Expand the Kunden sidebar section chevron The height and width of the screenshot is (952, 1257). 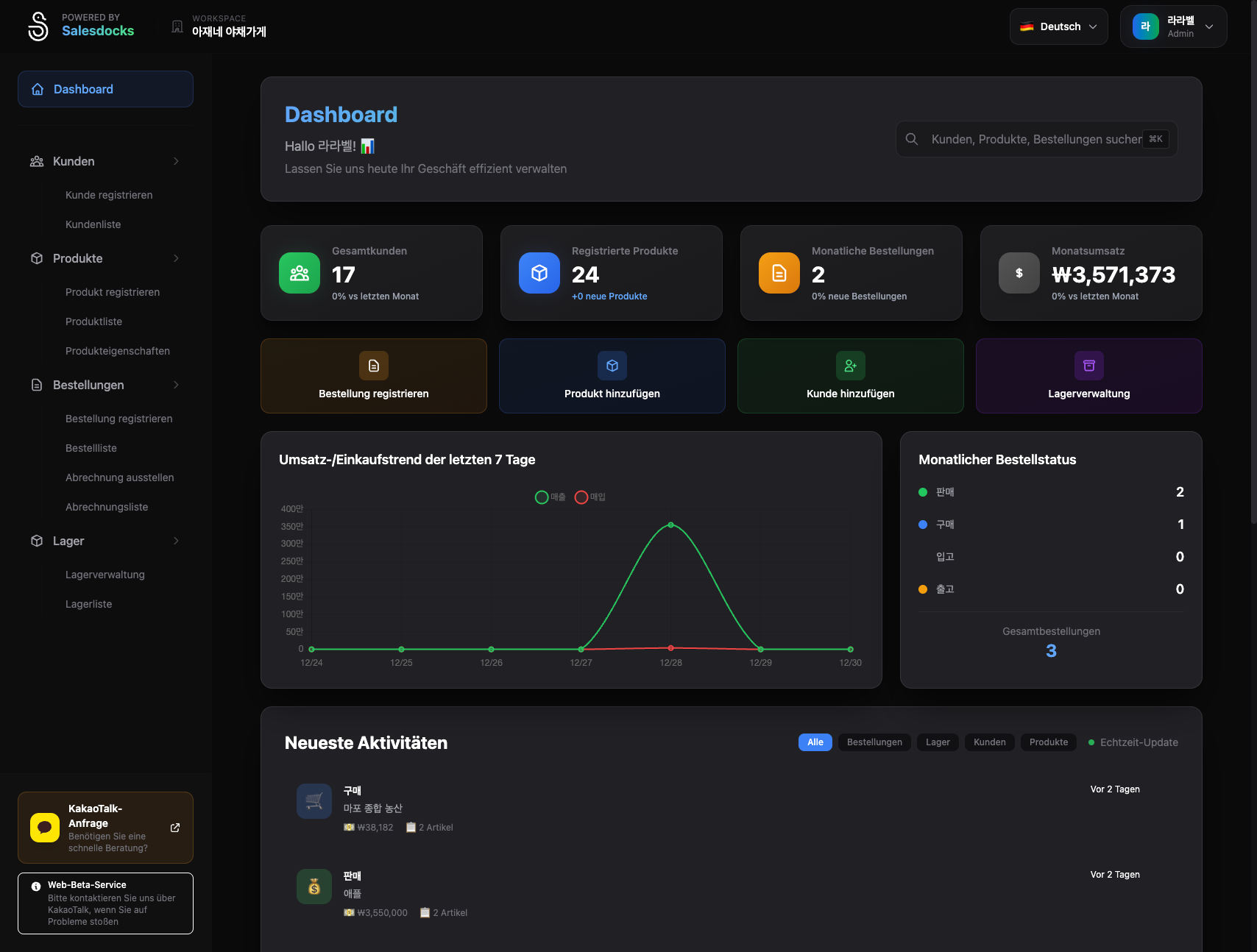176,161
